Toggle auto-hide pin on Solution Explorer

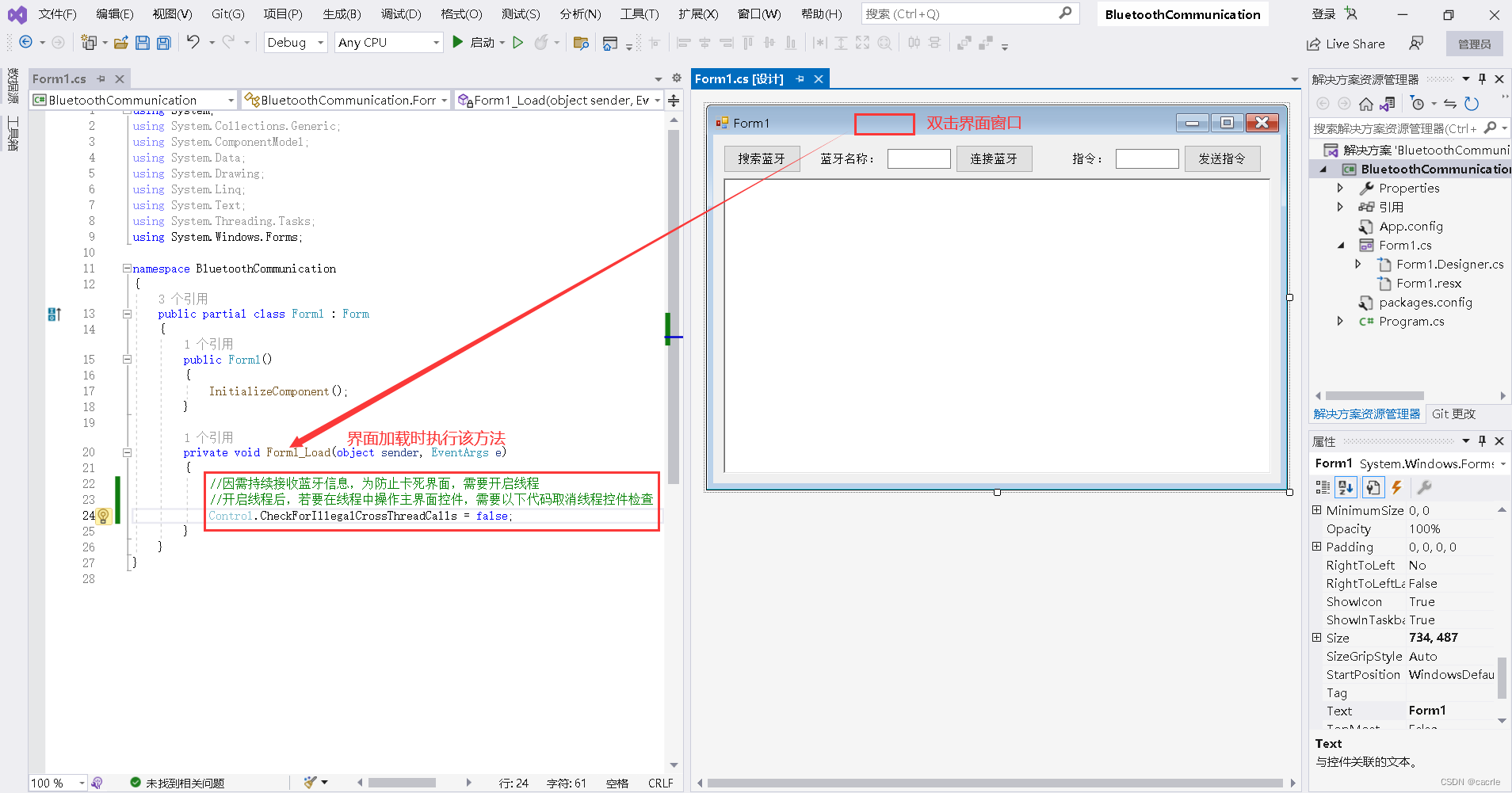pyautogui.click(x=1482, y=78)
